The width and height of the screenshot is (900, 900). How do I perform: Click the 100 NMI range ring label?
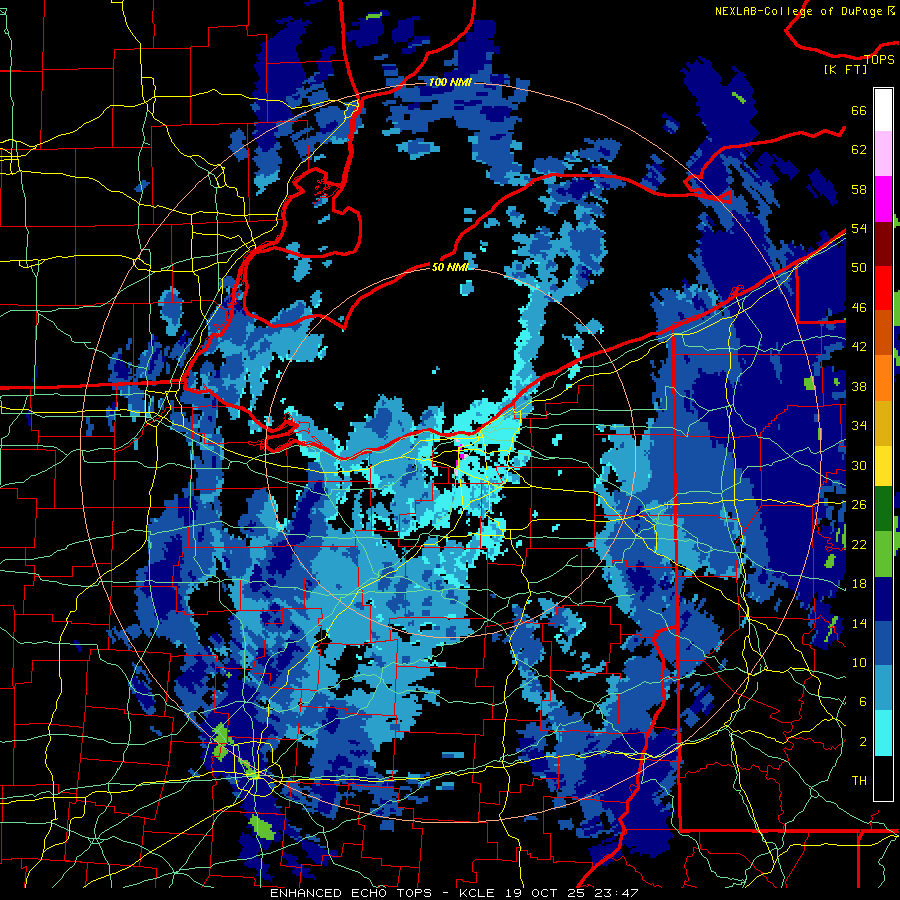pyautogui.click(x=450, y=82)
